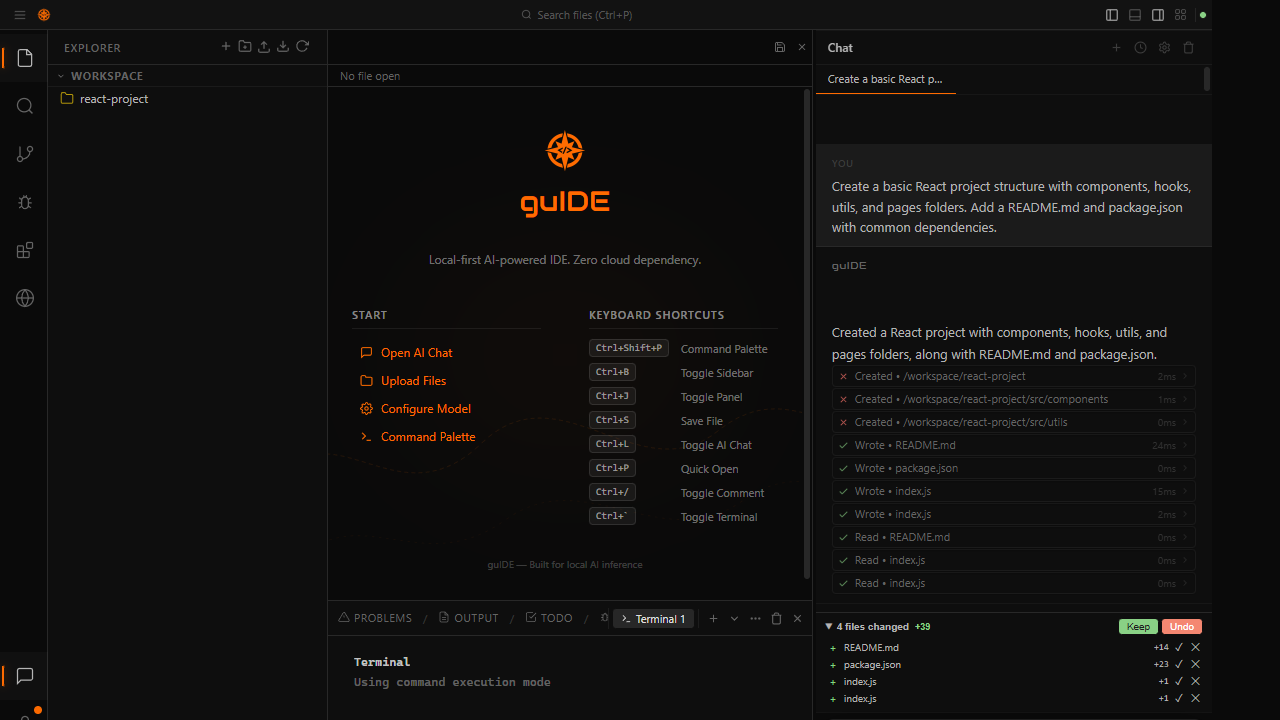Create a new folder in Explorer
Screen dimensions: 1280x720
245,47
